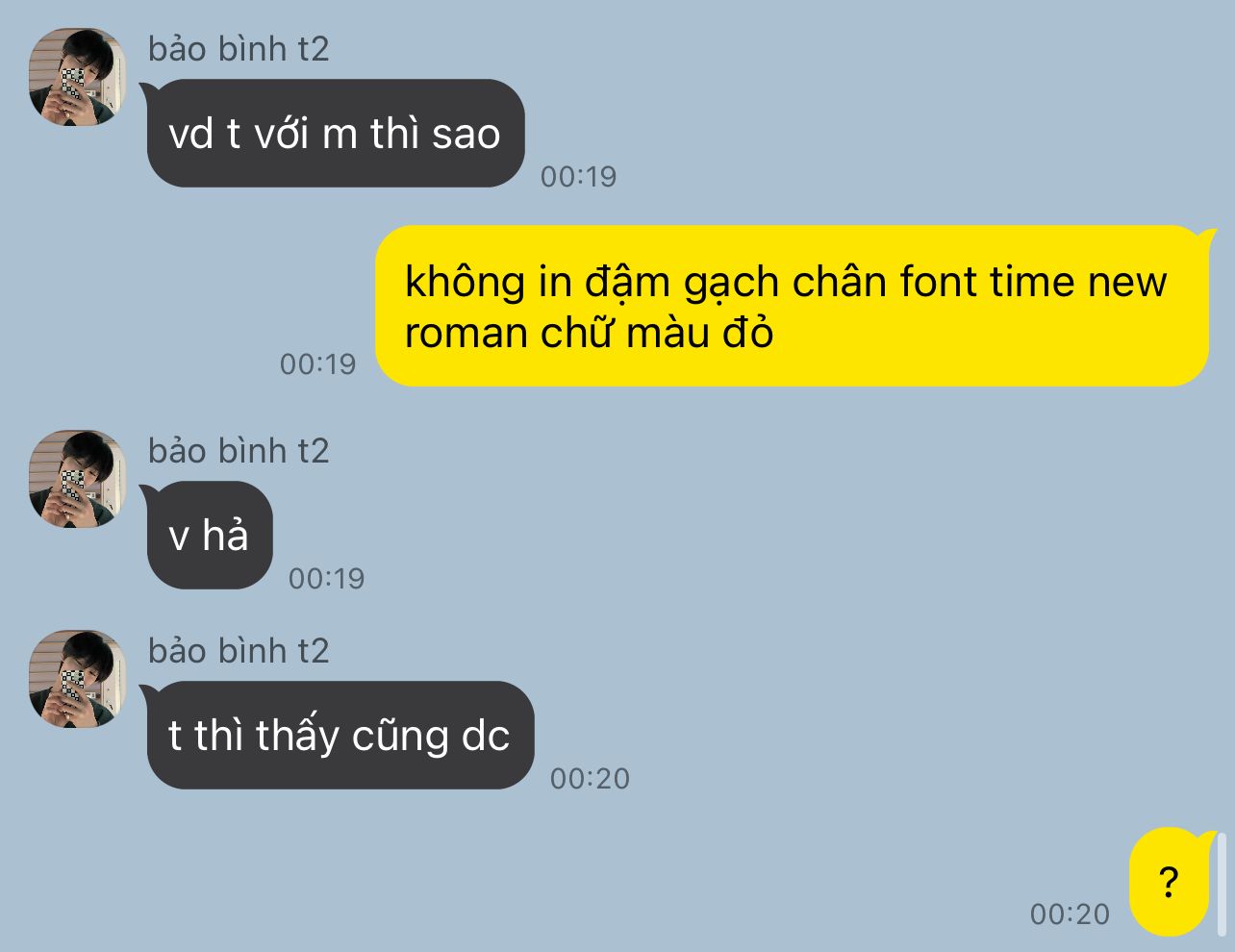Click 00:20 timestamp beside "t thì thấy cũng dc"
Viewport: 1235px width, 952px height.
point(590,779)
